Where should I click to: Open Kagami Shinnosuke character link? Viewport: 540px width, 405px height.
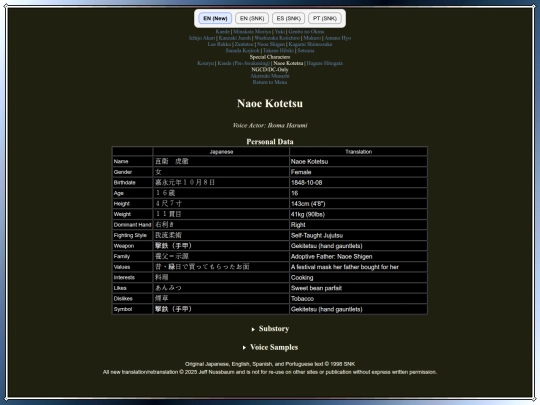pos(310,44)
